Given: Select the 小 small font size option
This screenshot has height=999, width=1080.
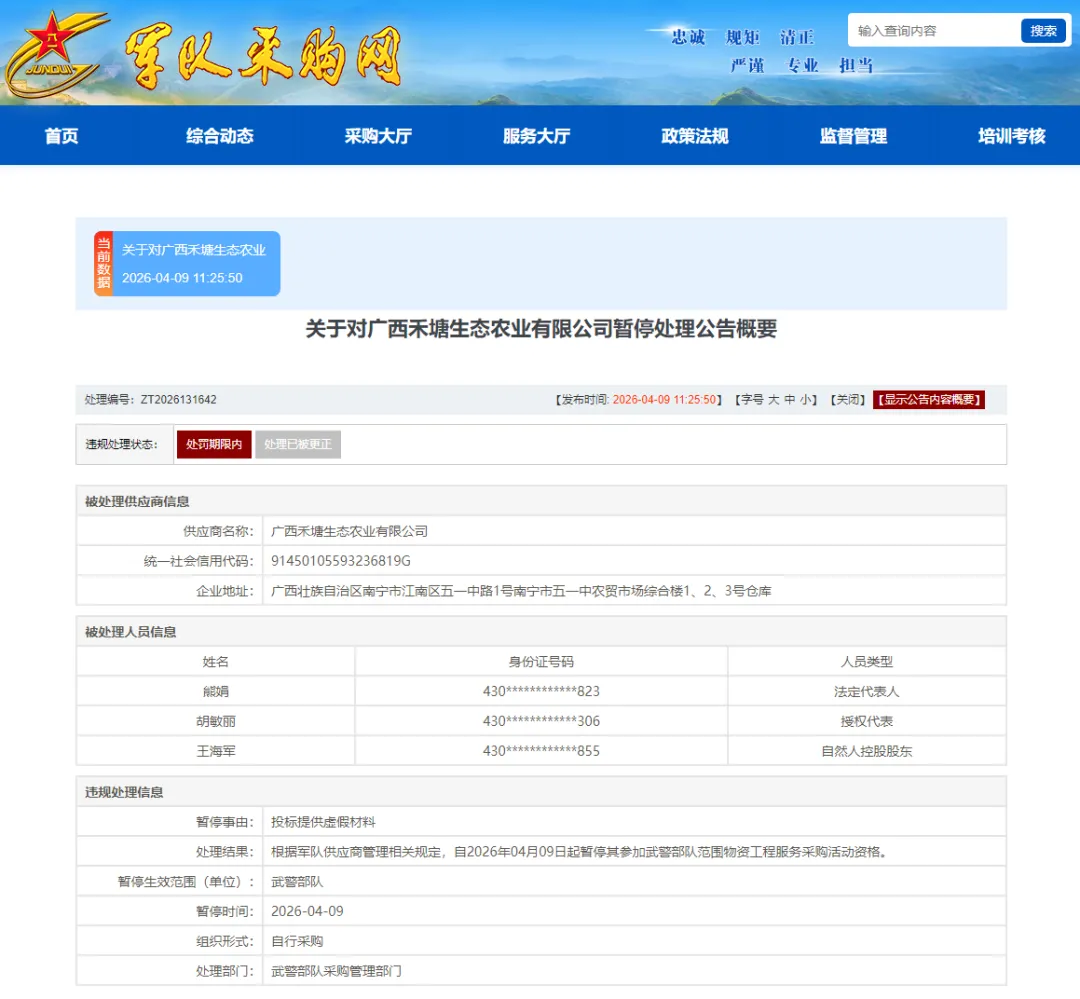Looking at the screenshot, I should pyautogui.click(x=804, y=399).
